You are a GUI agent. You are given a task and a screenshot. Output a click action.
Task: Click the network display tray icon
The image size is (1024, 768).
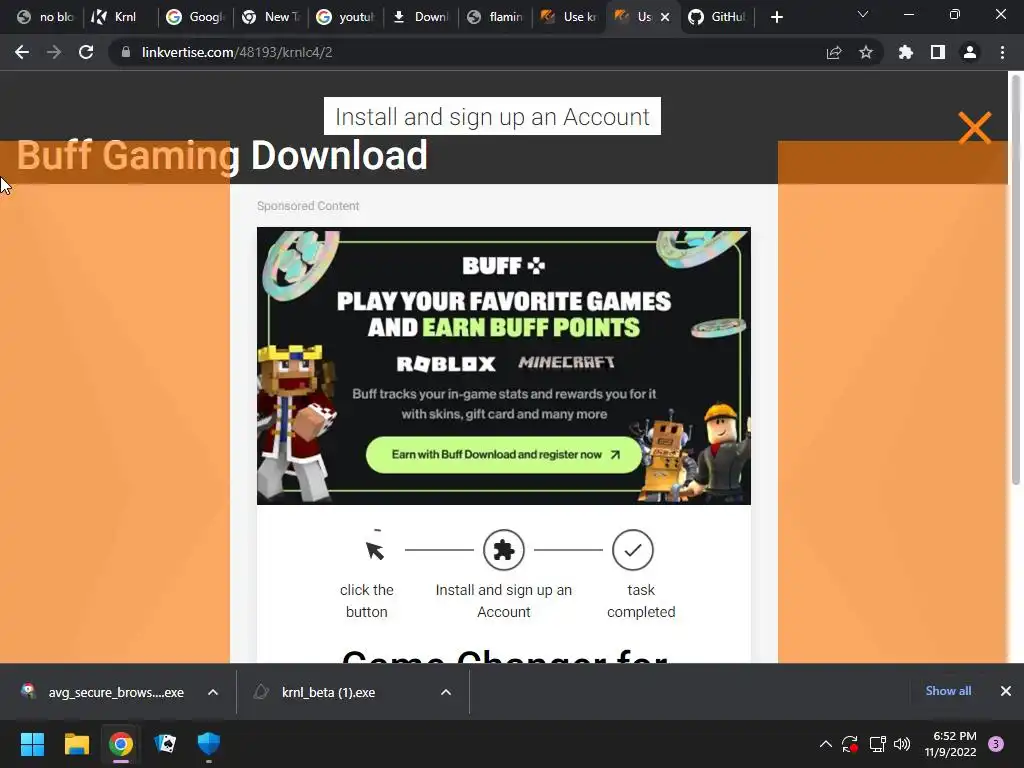[877, 744]
